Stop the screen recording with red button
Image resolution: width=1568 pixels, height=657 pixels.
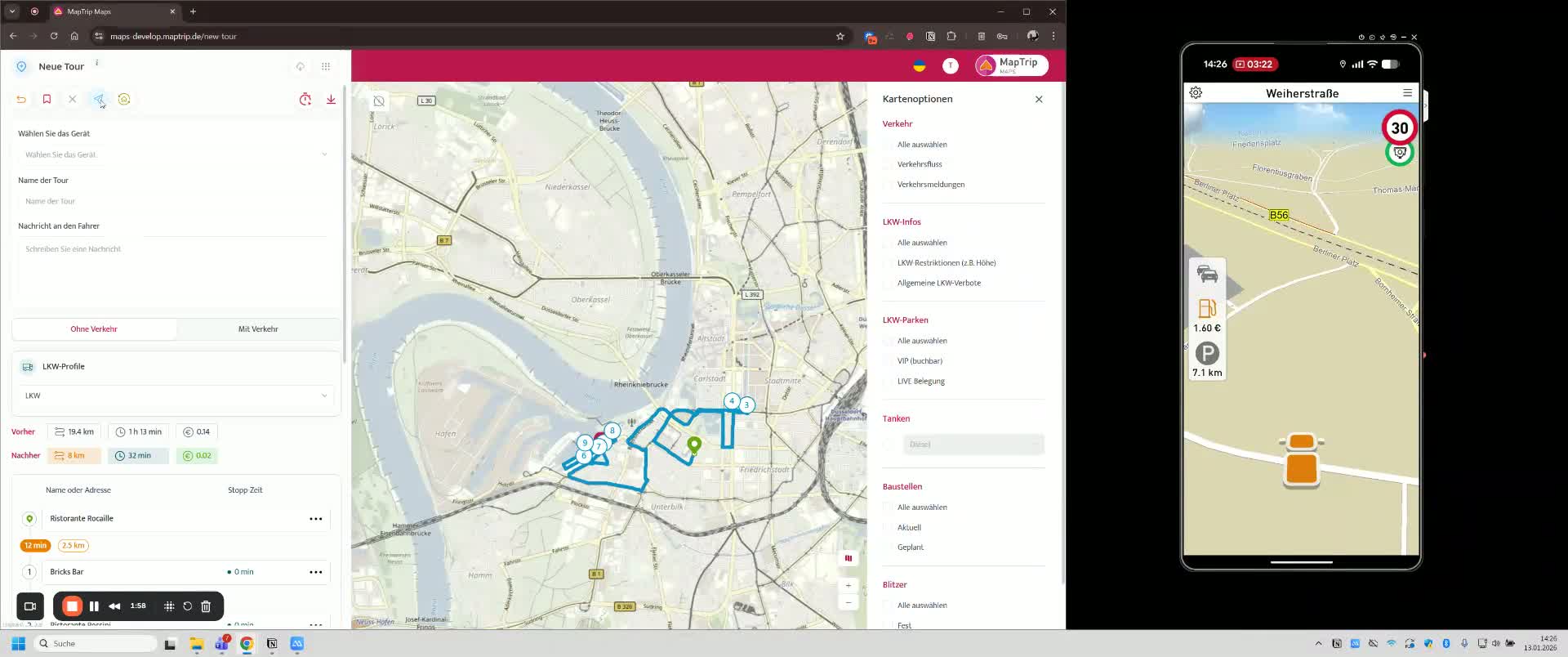[72, 606]
